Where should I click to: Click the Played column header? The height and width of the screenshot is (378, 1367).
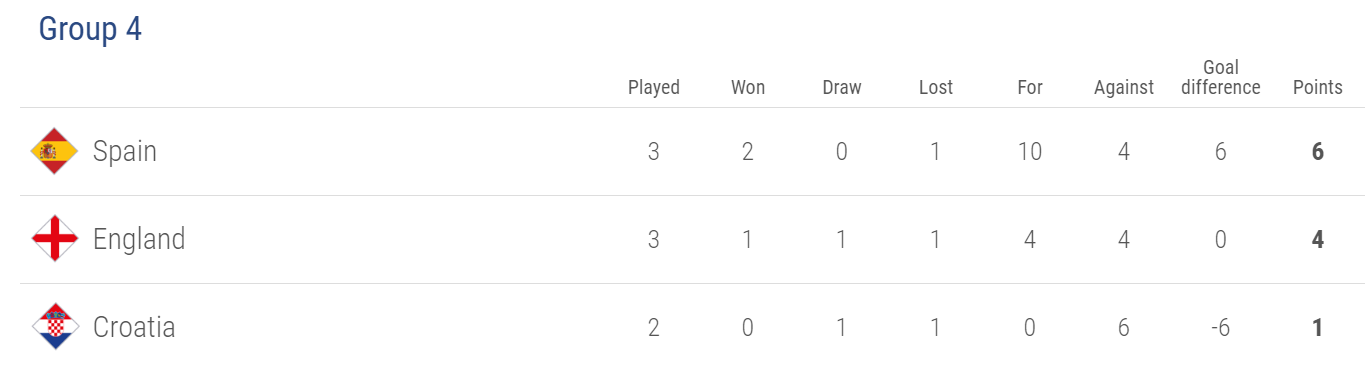(654, 88)
